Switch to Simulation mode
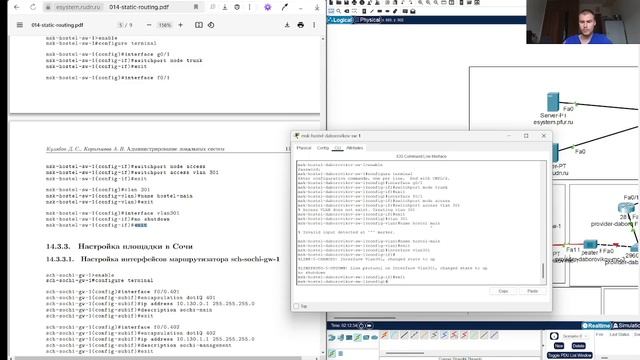The height and width of the screenshot is (360, 640). click(x=626, y=325)
